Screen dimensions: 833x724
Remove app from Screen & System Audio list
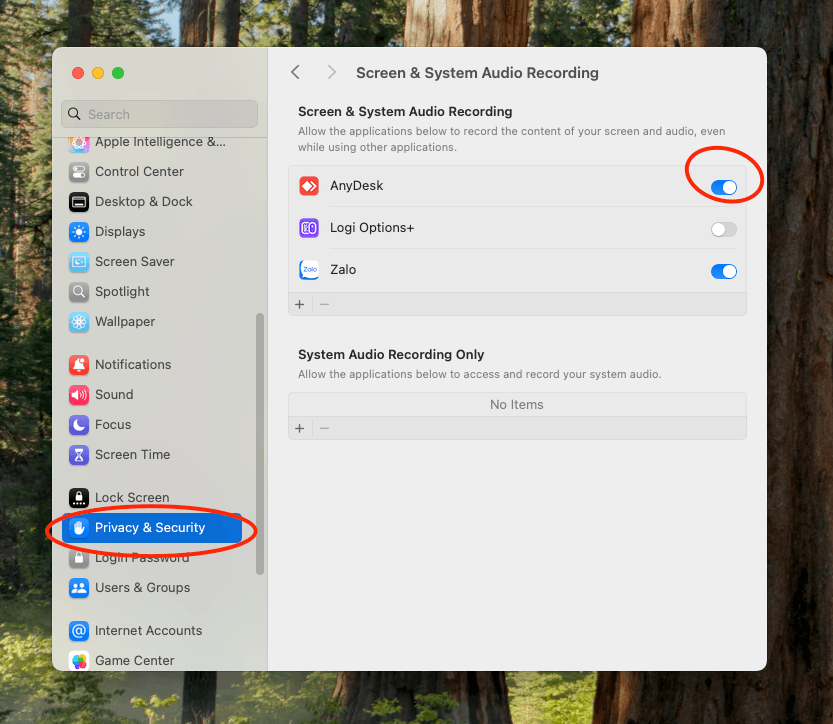[x=325, y=304]
